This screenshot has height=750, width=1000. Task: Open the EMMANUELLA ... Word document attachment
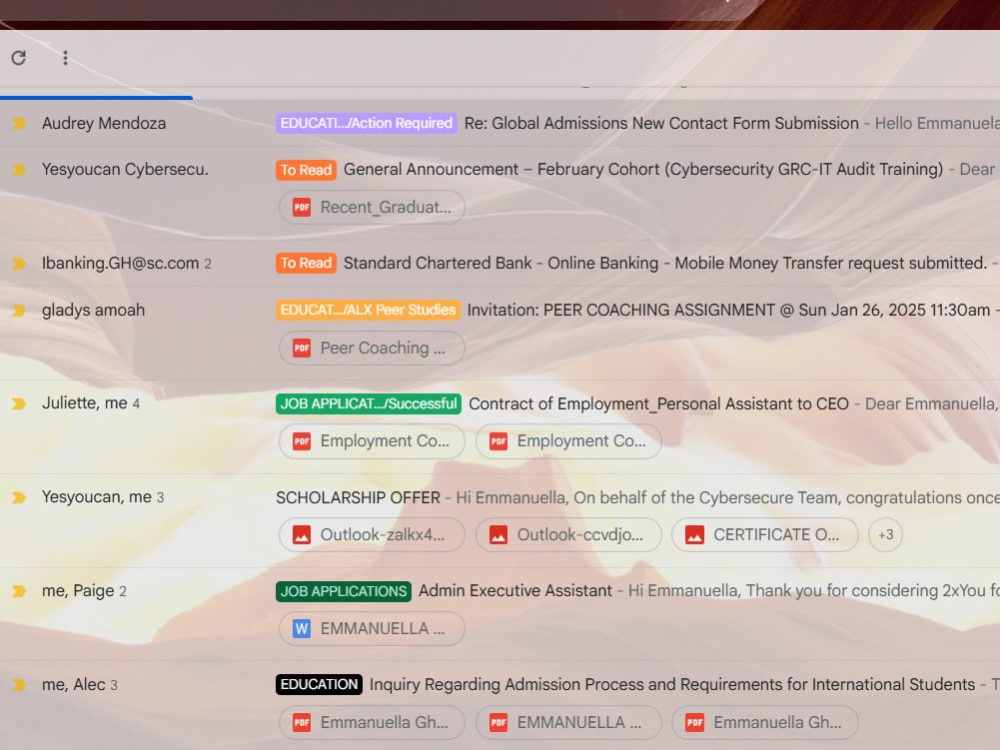click(x=372, y=629)
